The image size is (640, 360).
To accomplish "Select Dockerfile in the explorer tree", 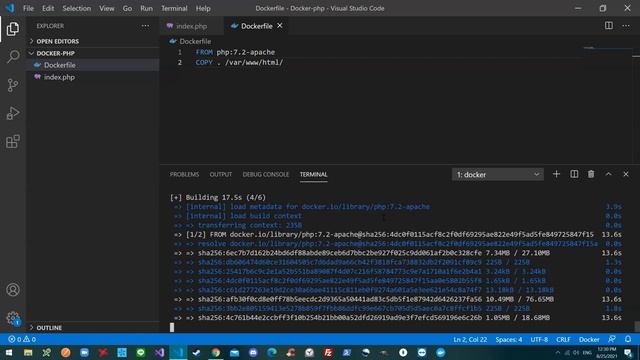I will [93, 65].
